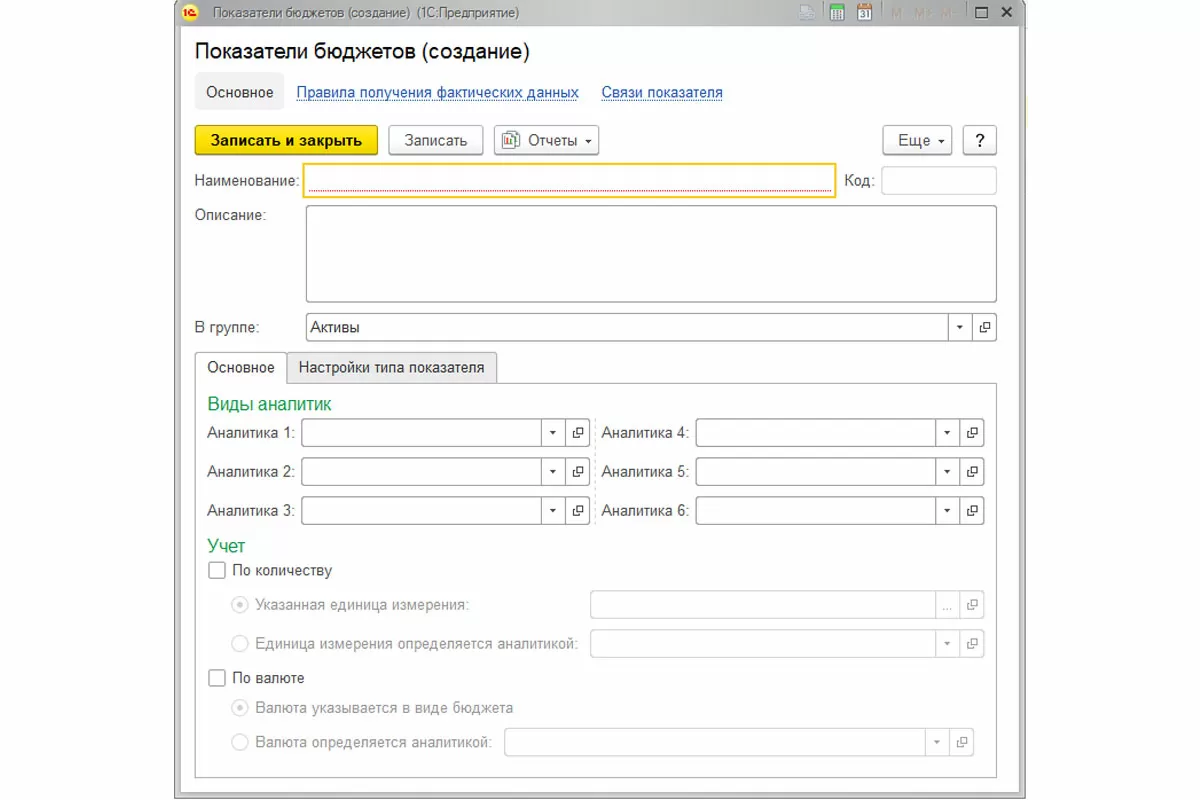1200x800 pixels.
Task: Expand the Аналитика 5 dropdown
Action: coord(947,472)
